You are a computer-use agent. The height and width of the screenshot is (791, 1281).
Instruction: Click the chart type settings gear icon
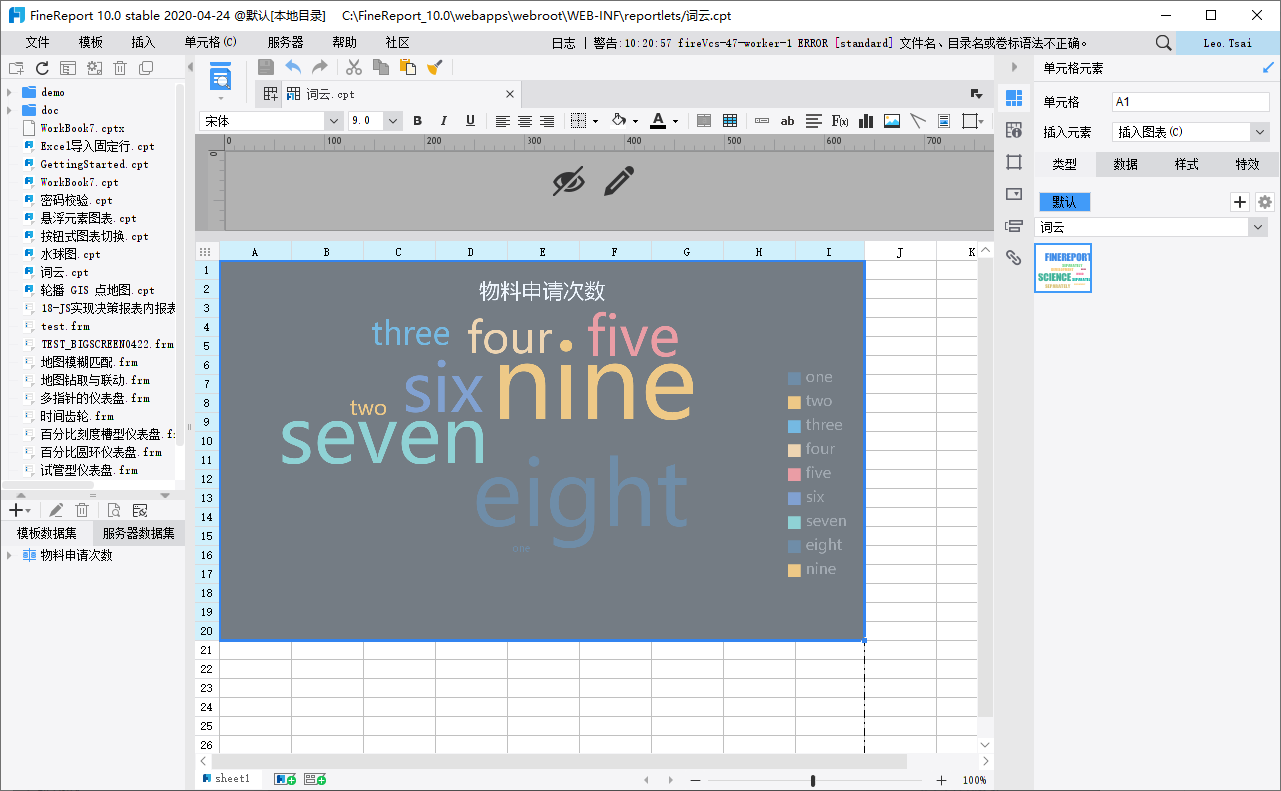[x=1265, y=202]
